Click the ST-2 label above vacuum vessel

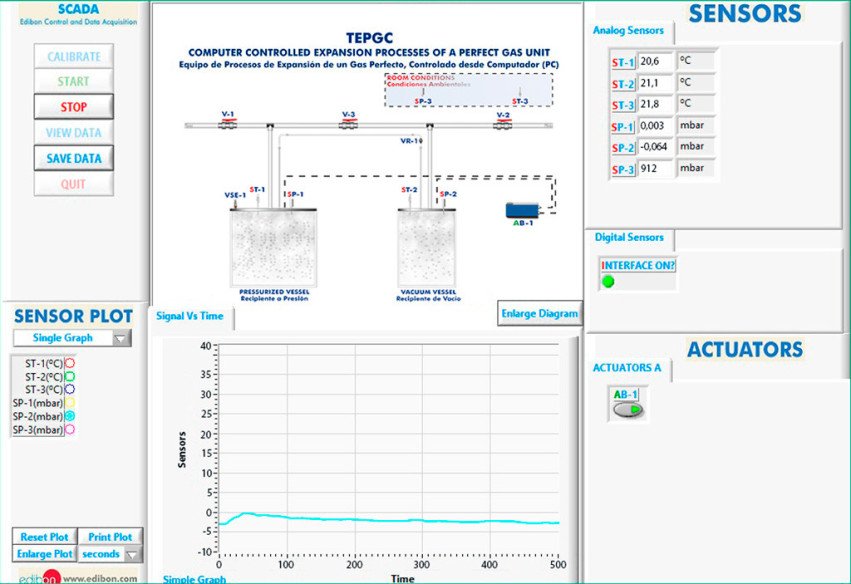409,189
